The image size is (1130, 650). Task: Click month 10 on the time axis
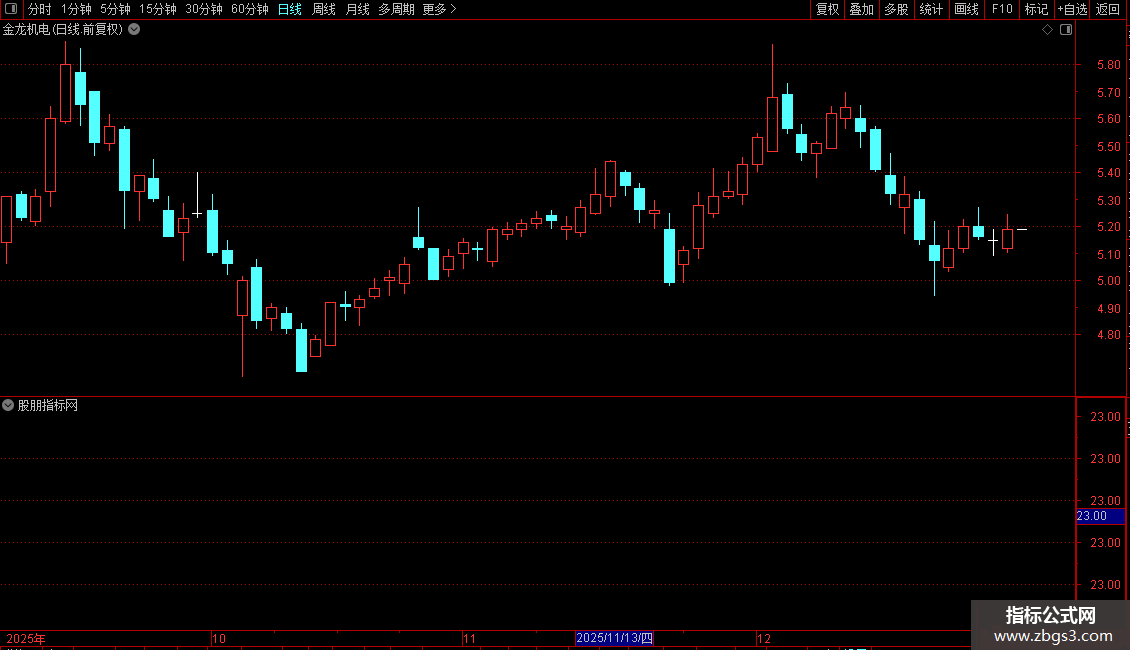coord(219,638)
